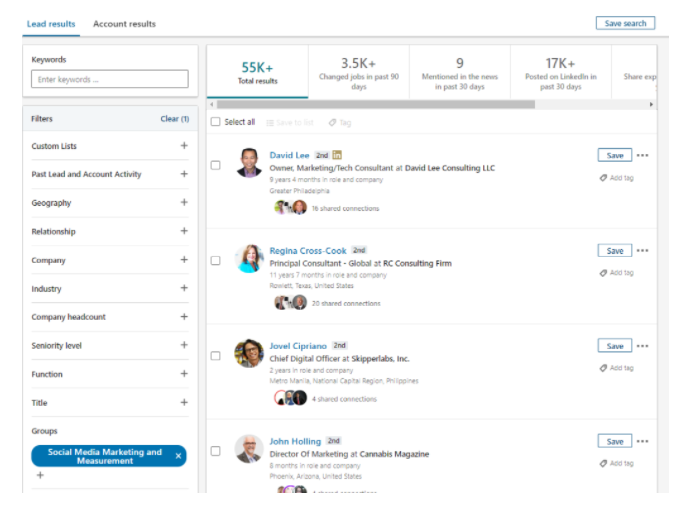Click David Lee's LinkedIn premium badge icon

pos(337,155)
